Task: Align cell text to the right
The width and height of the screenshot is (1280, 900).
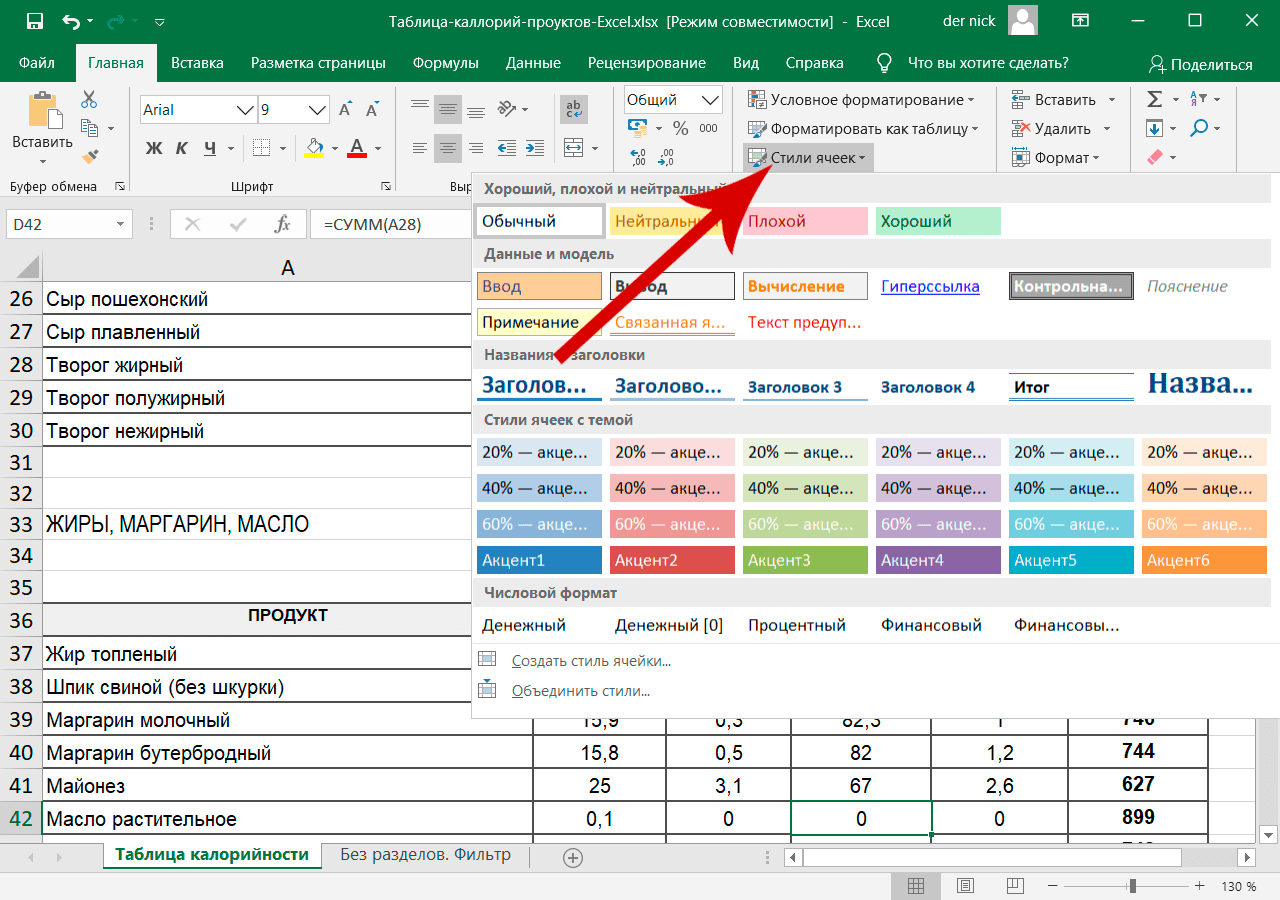Action: (478, 148)
